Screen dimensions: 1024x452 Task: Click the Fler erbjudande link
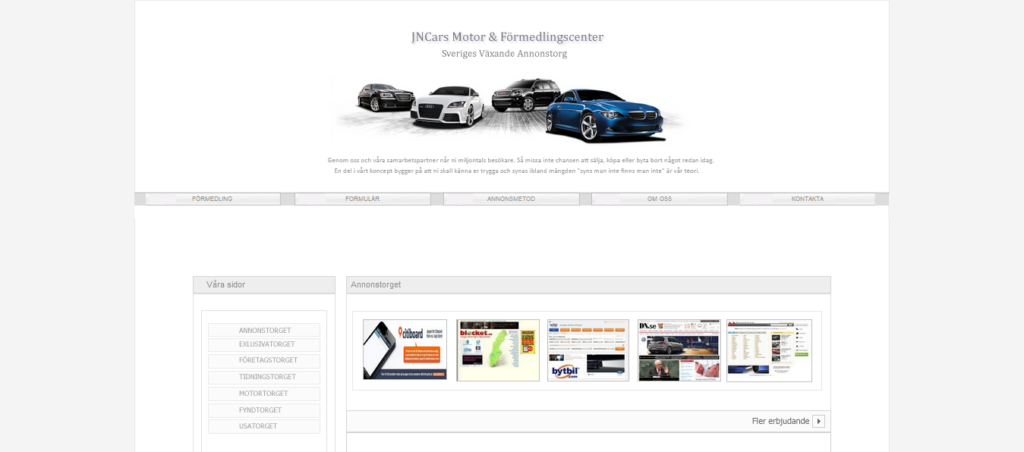tap(780, 422)
